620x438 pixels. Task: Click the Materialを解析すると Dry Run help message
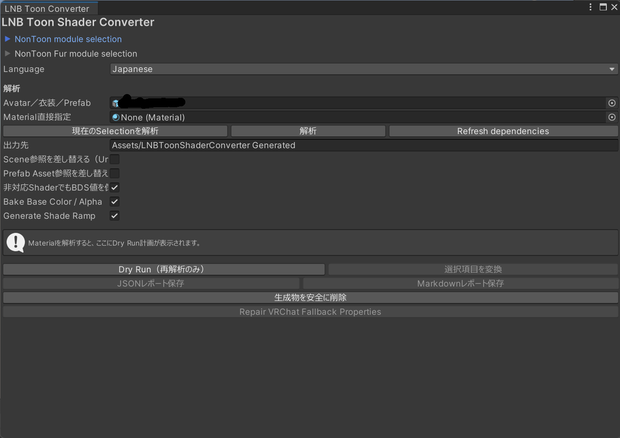click(114, 243)
